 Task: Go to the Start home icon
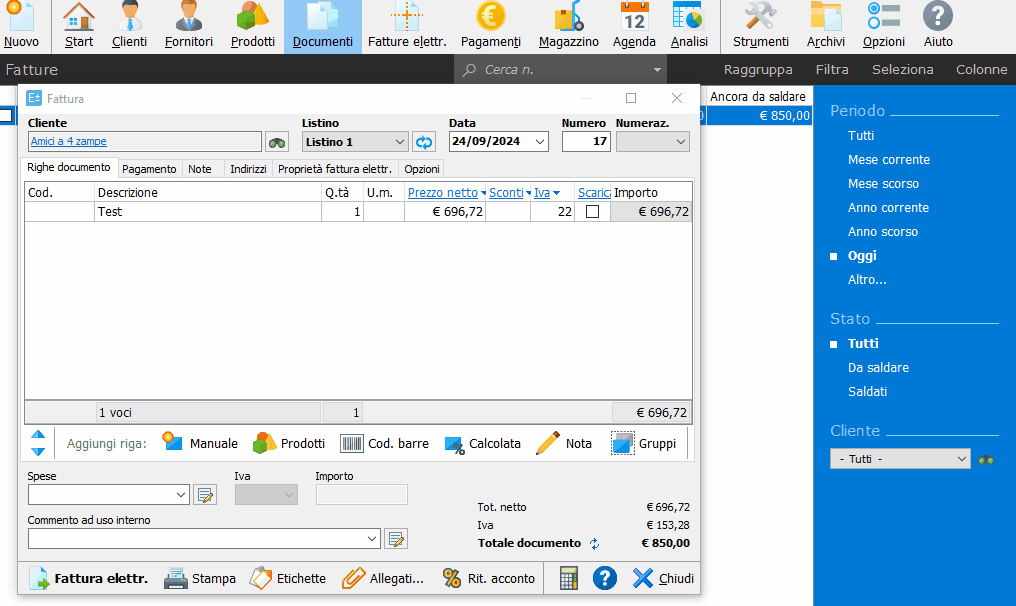pyautogui.click(x=78, y=26)
